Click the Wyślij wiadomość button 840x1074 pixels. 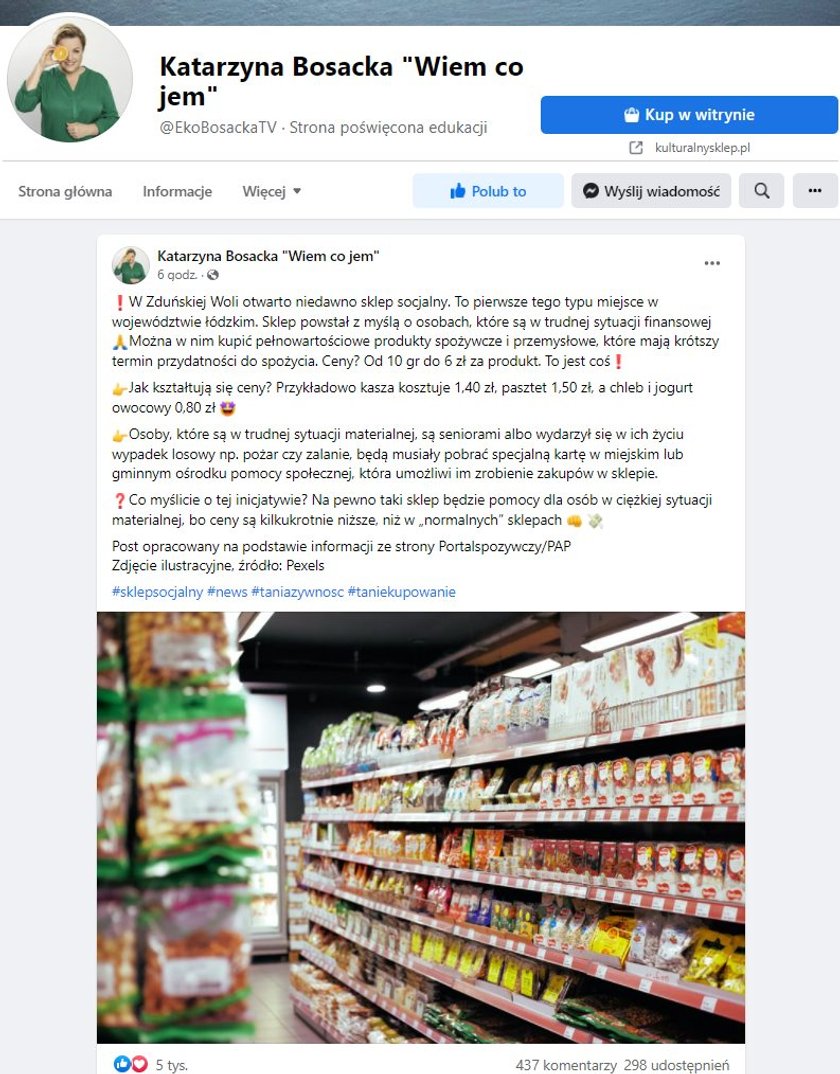(651, 191)
